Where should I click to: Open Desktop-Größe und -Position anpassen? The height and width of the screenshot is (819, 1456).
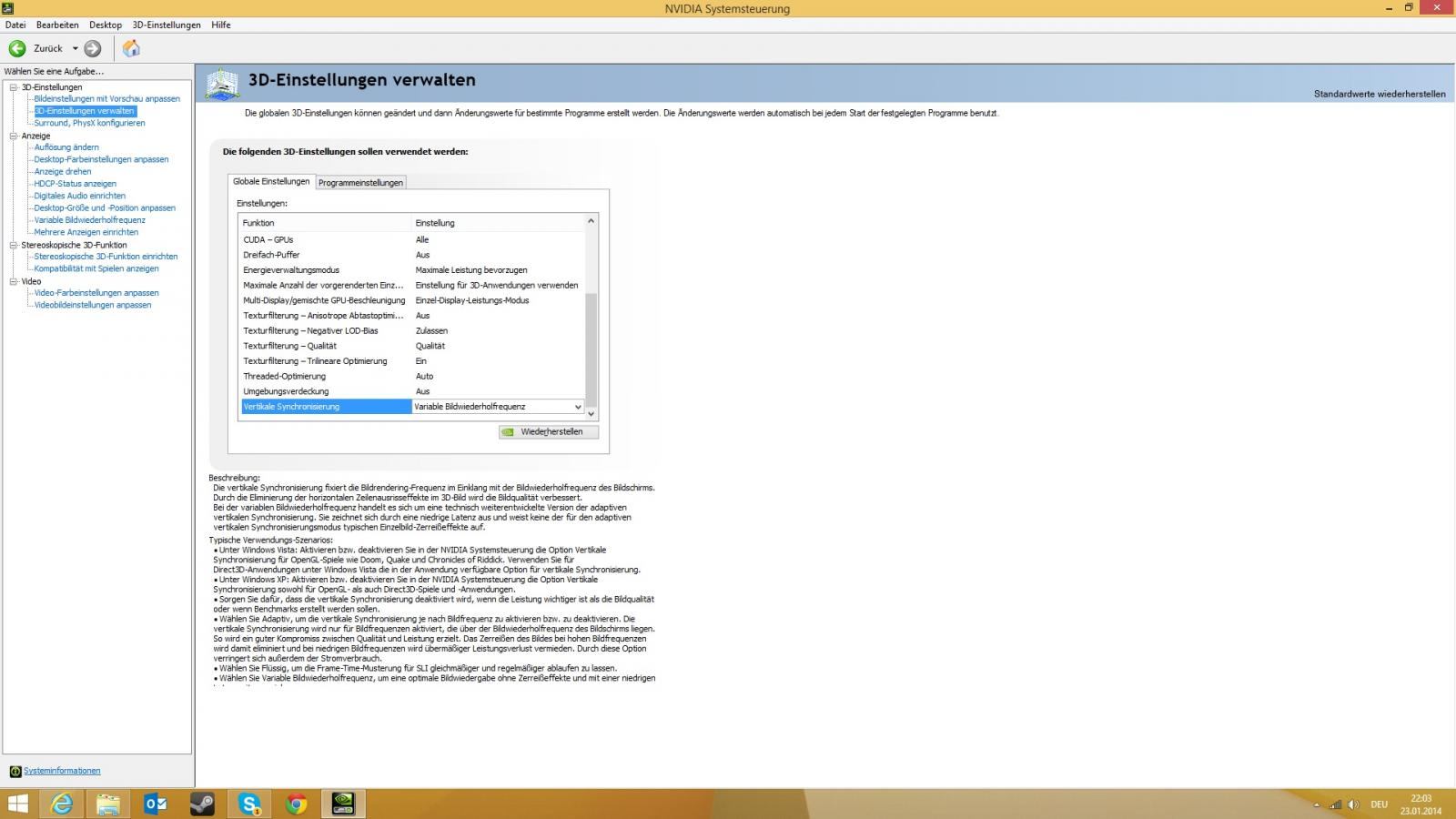(x=105, y=207)
